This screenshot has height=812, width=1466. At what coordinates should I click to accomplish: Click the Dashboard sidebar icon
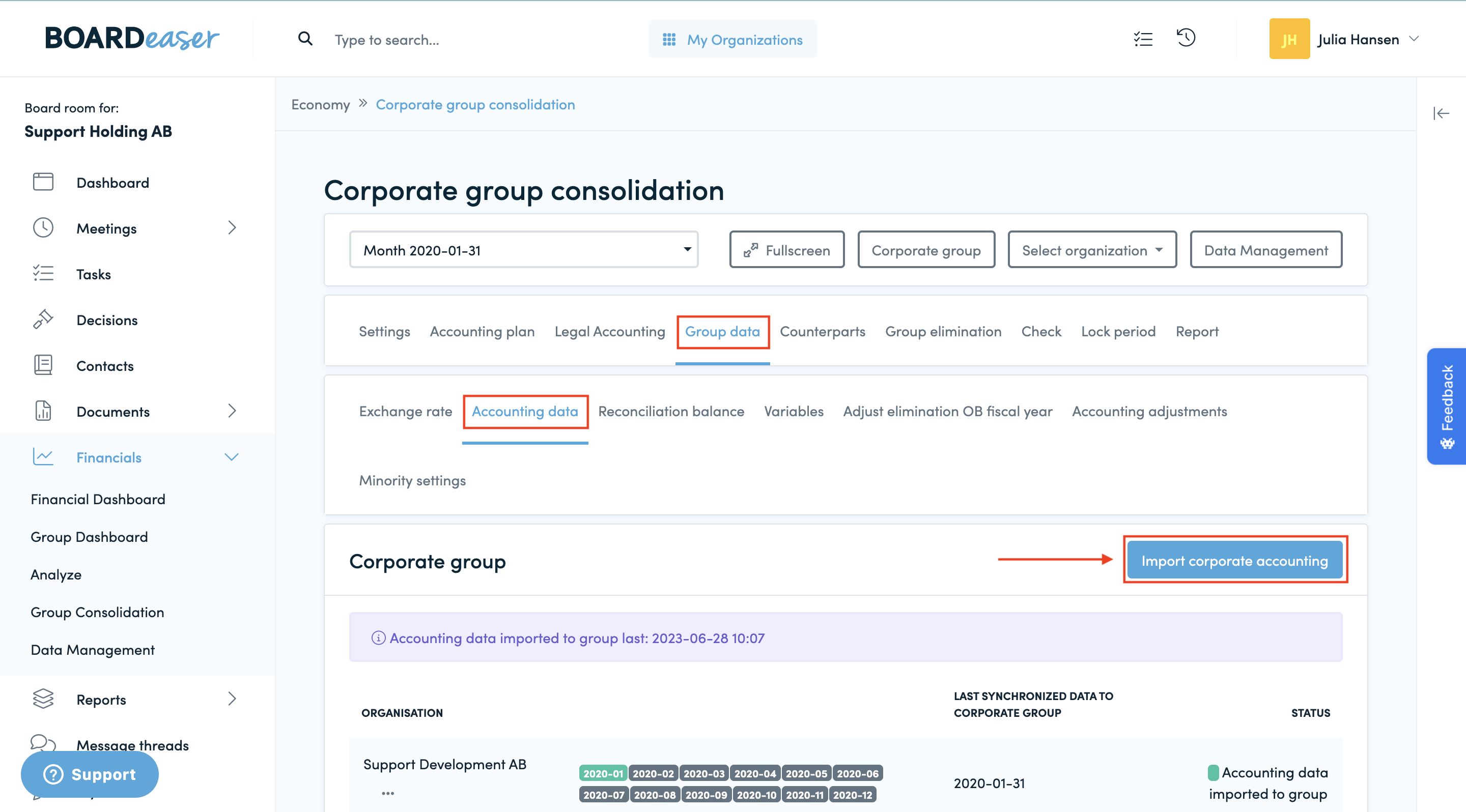[43, 182]
